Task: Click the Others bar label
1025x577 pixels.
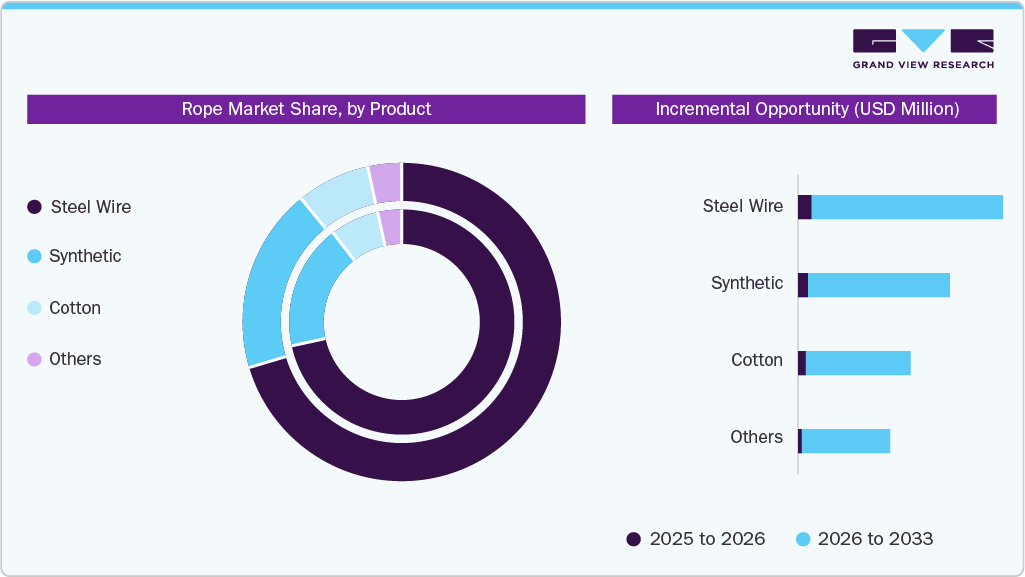Action: point(757,437)
